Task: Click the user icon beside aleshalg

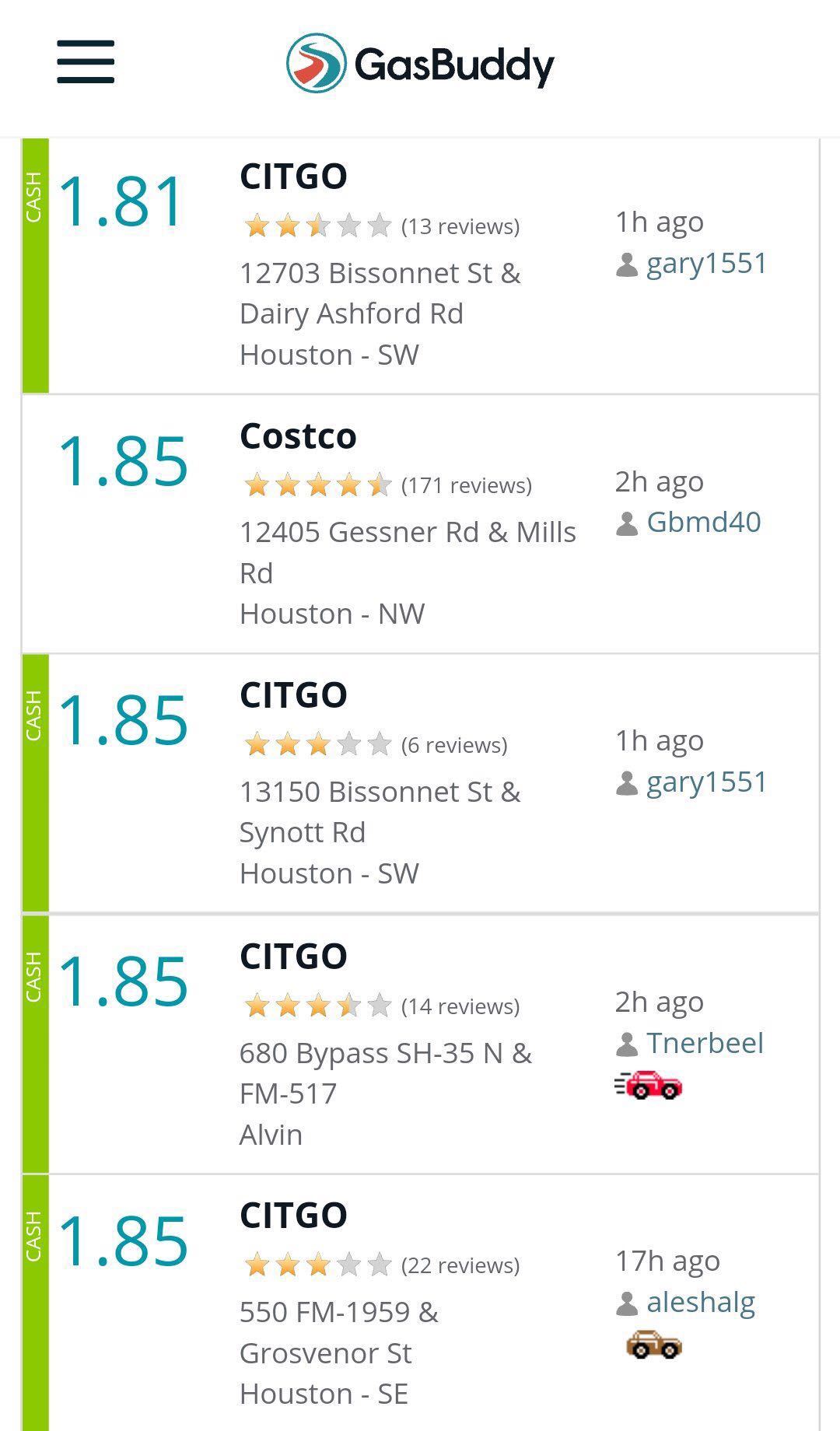Action: pyautogui.click(x=627, y=1303)
